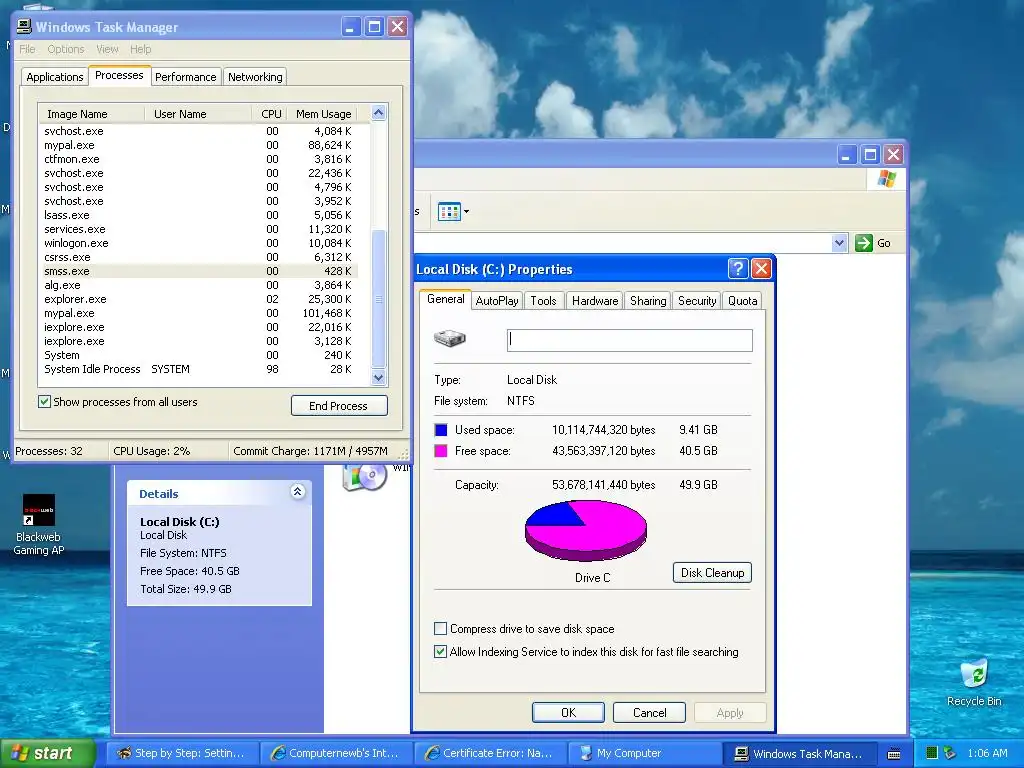This screenshot has height=768, width=1024.
Task: Click the hard drive icon in Properties
Action: 449,338
